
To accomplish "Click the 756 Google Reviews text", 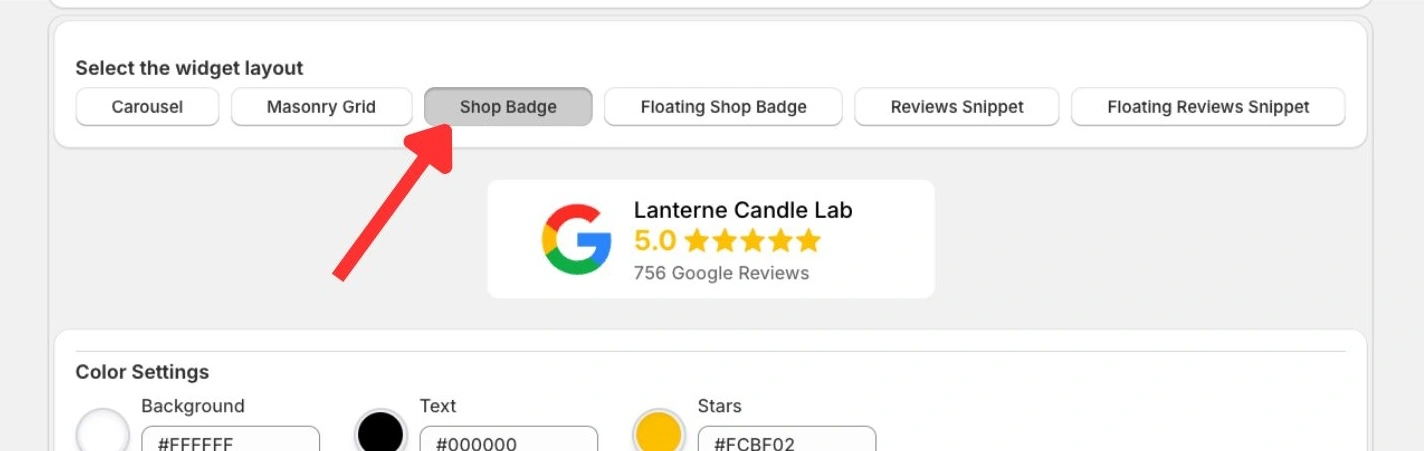I will click(721, 273).
